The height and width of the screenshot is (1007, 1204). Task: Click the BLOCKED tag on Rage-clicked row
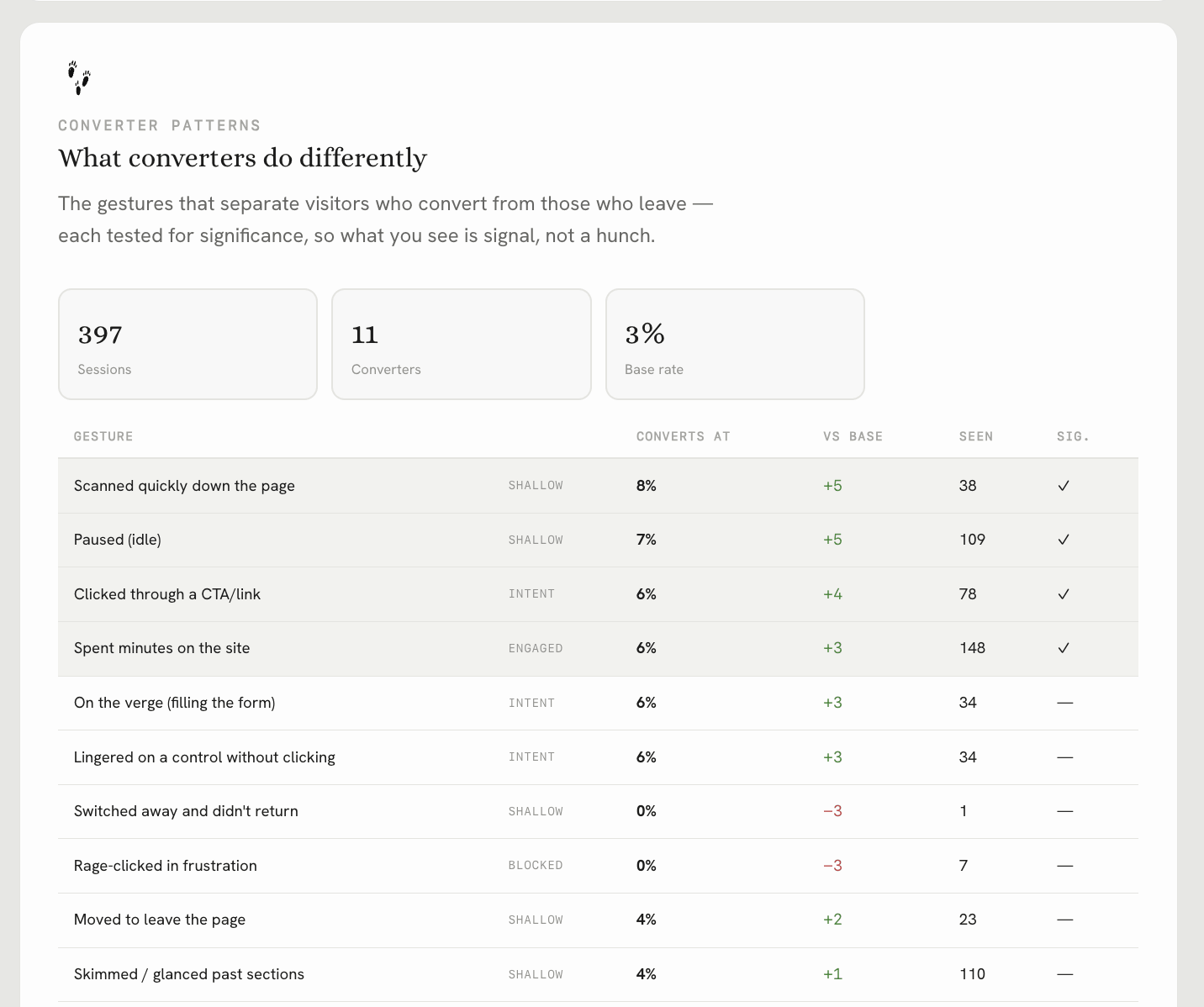(x=536, y=866)
